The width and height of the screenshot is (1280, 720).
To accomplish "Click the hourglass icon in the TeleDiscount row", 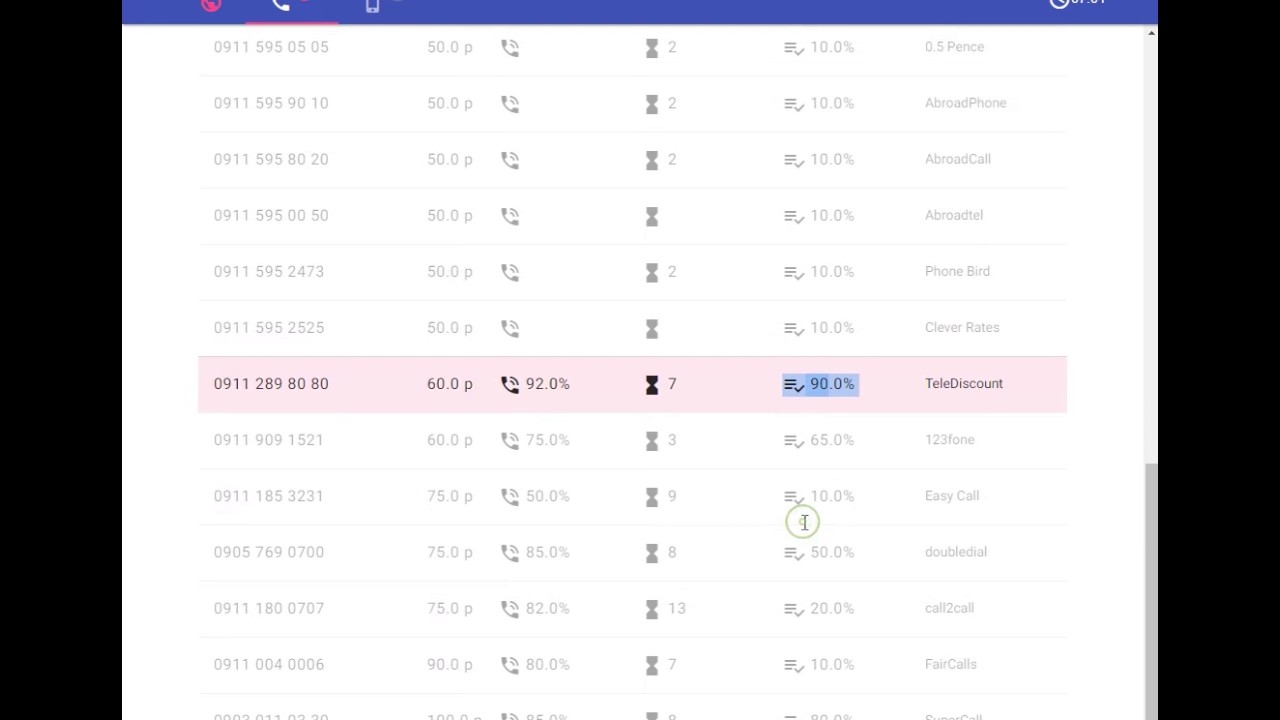I will click(652, 384).
